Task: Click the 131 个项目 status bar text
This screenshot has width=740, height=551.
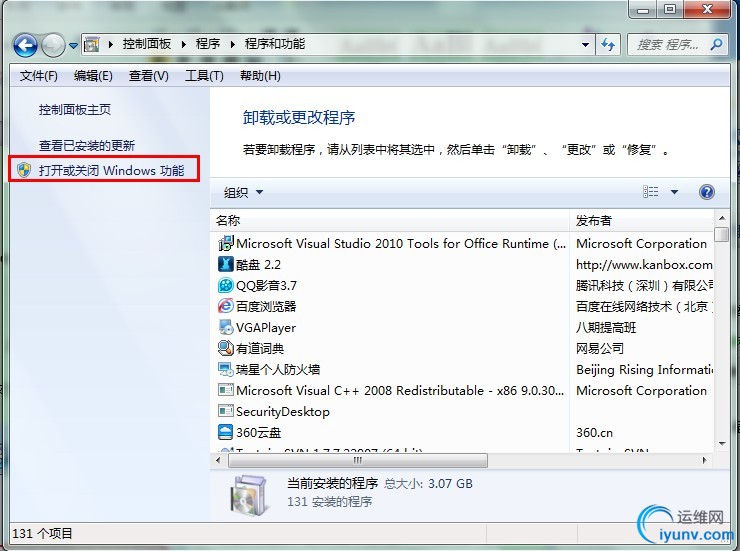Action: 42,534
